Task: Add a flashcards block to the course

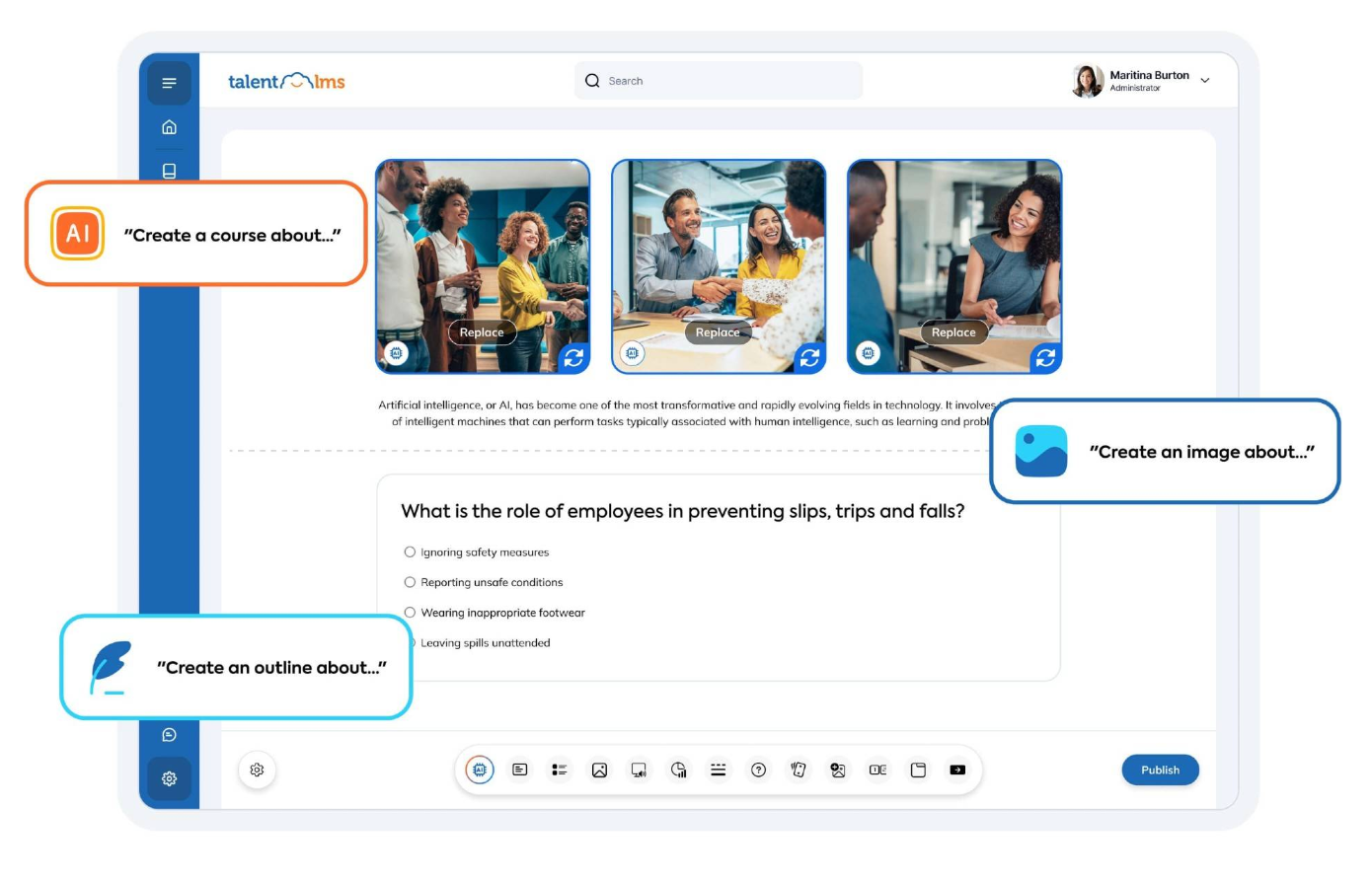Action: pos(798,770)
